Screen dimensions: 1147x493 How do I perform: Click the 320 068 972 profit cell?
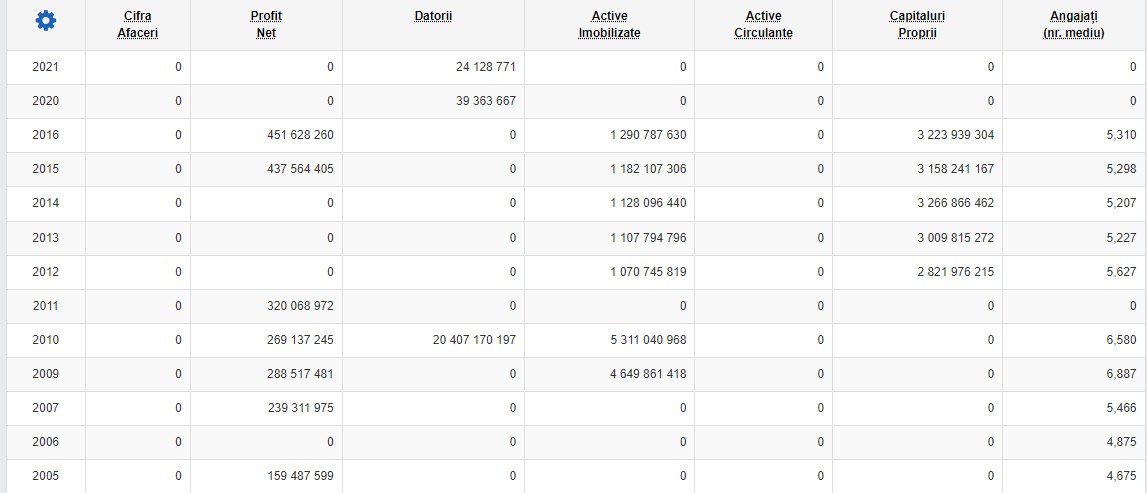[x=295, y=306]
